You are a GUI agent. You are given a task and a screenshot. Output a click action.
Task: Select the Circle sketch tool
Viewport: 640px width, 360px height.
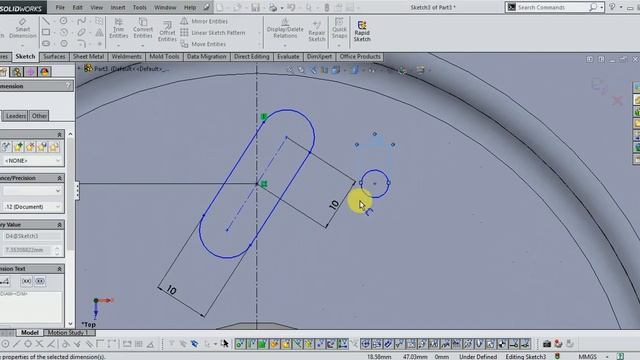64,21
